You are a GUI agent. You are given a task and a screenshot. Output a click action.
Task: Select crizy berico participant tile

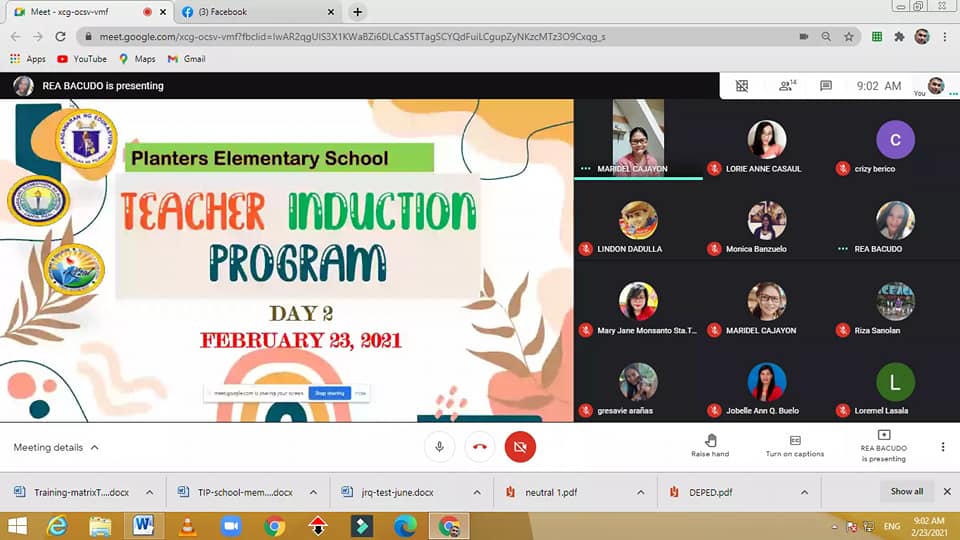tap(896, 140)
